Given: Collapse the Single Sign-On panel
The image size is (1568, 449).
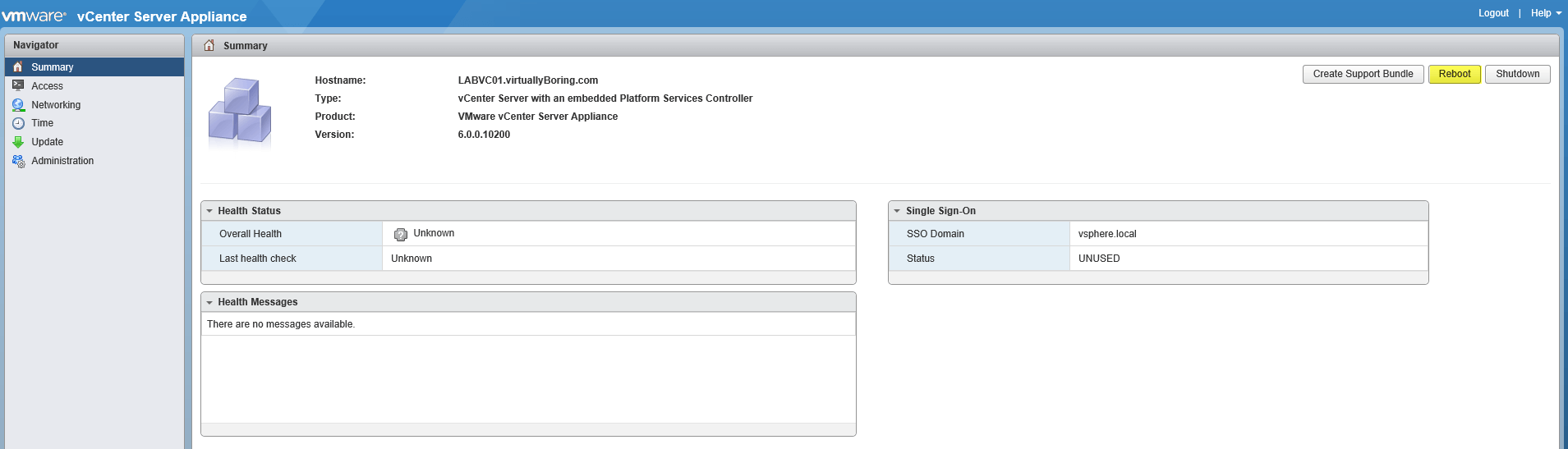Looking at the screenshot, I should click(897, 211).
